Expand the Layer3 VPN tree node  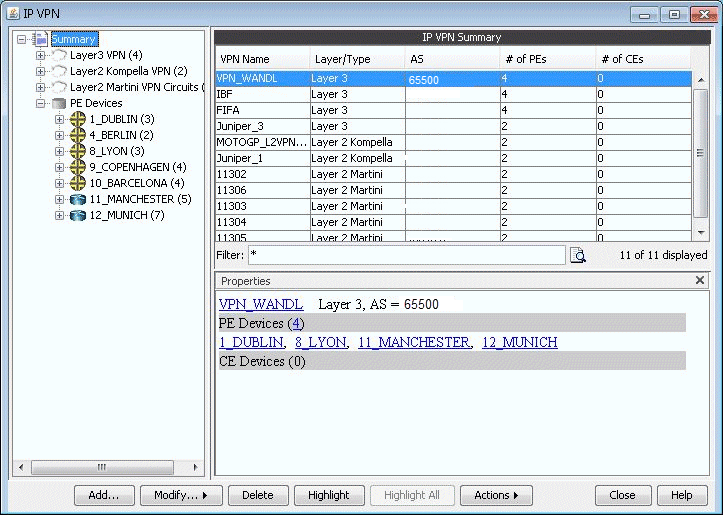(41, 55)
